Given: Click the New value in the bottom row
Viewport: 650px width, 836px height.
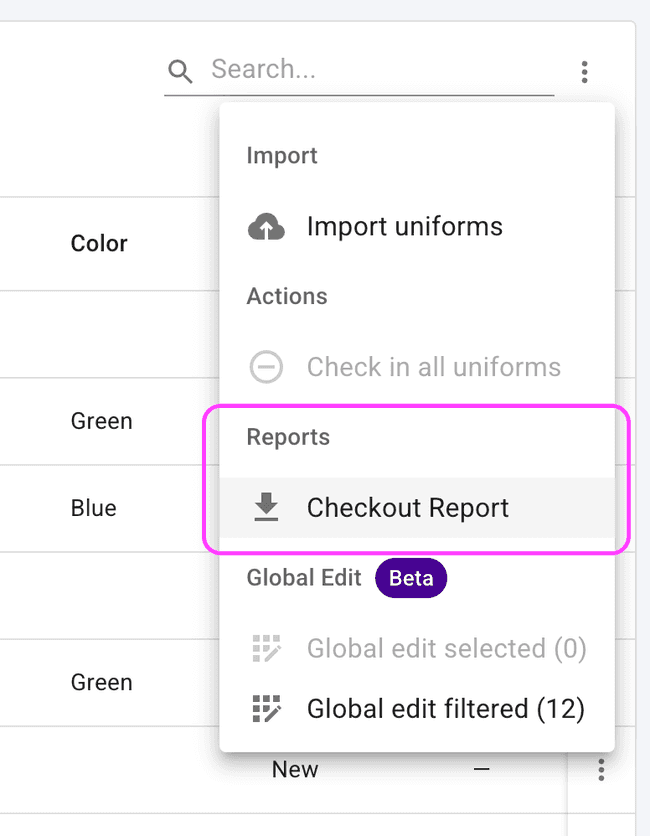Looking at the screenshot, I should pyautogui.click(x=295, y=770).
